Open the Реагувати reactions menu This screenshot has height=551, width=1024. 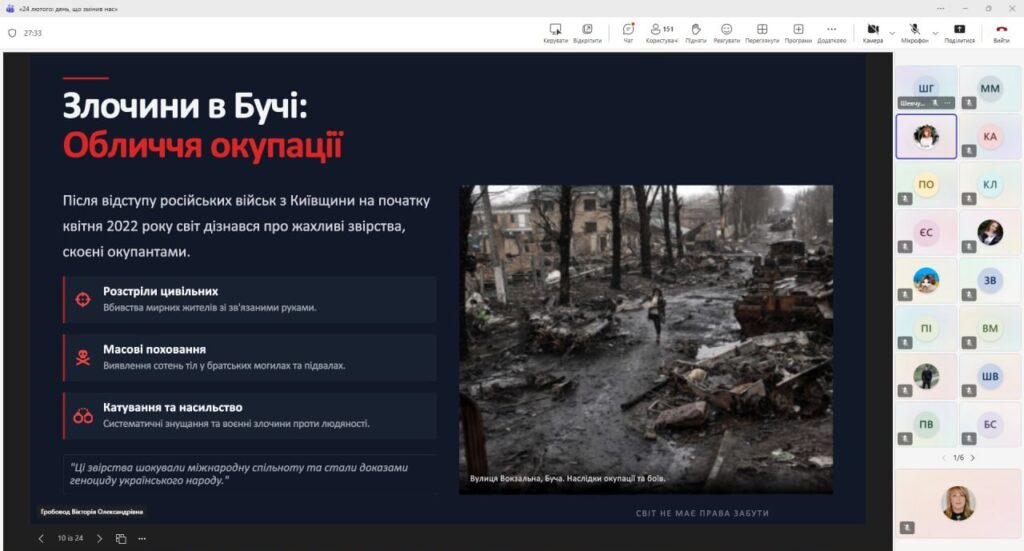tap(727, 33)
